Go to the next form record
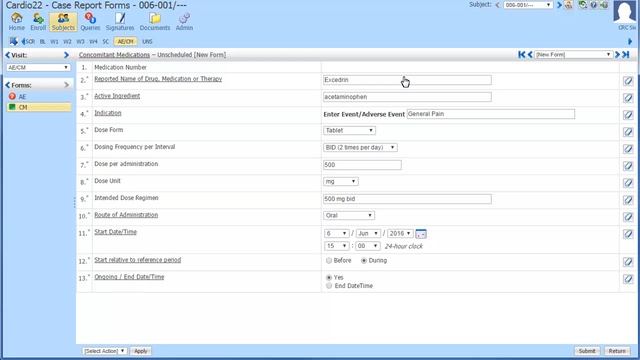Viewport: 640px width, 360px height. [x=617, y=54]
